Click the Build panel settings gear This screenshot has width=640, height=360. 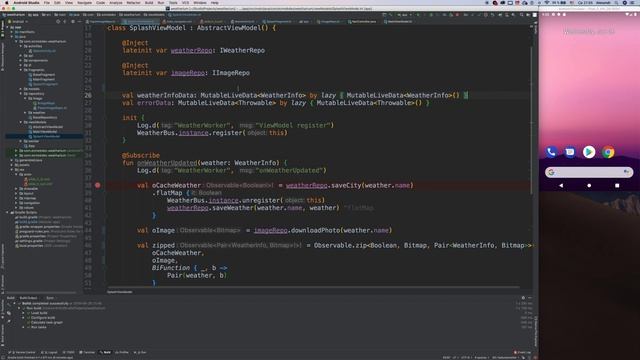tap(523, 298)
